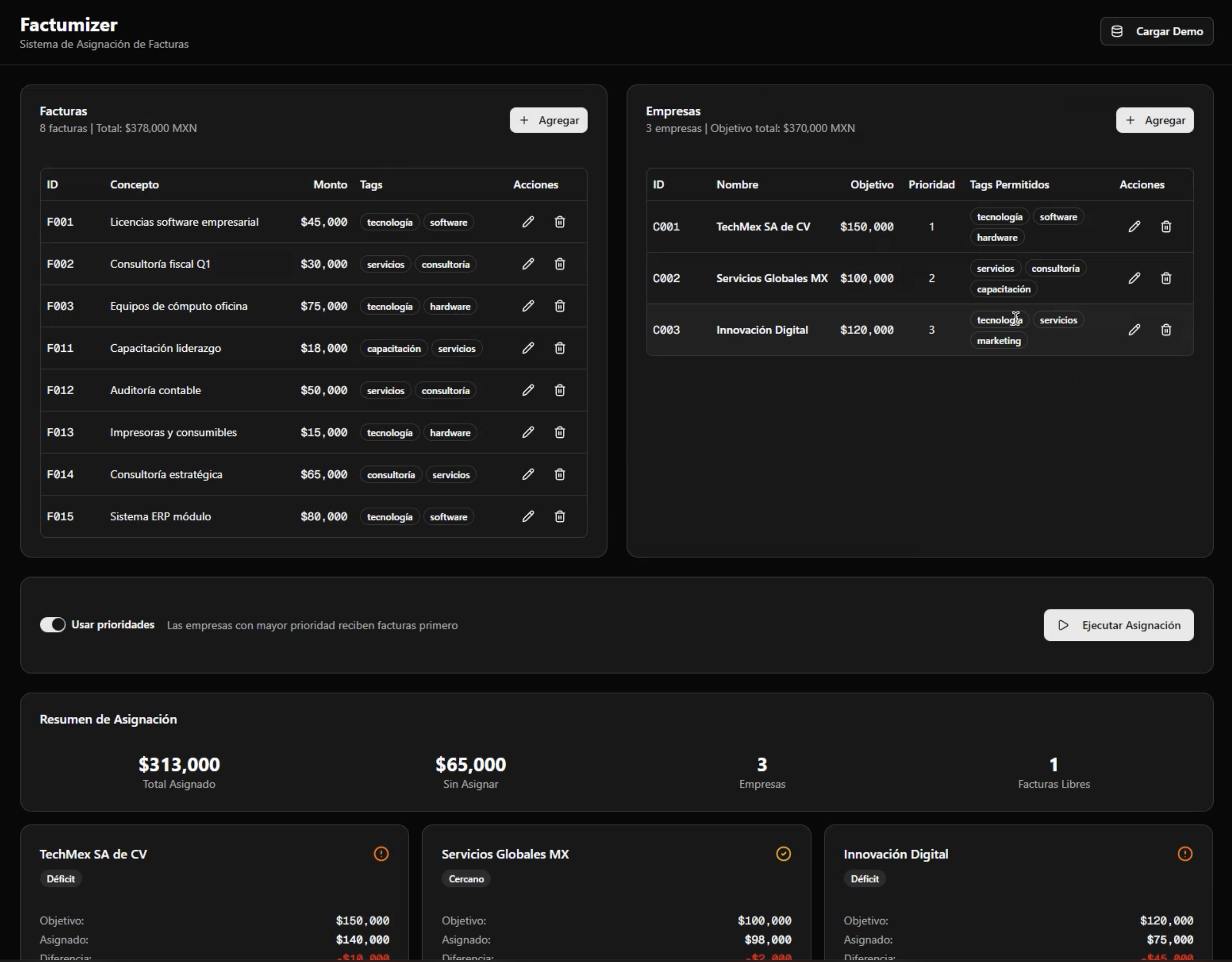Delete company C003 Innovación Digital
This screenshot has width=1232, height=962.
[1166, 330]
